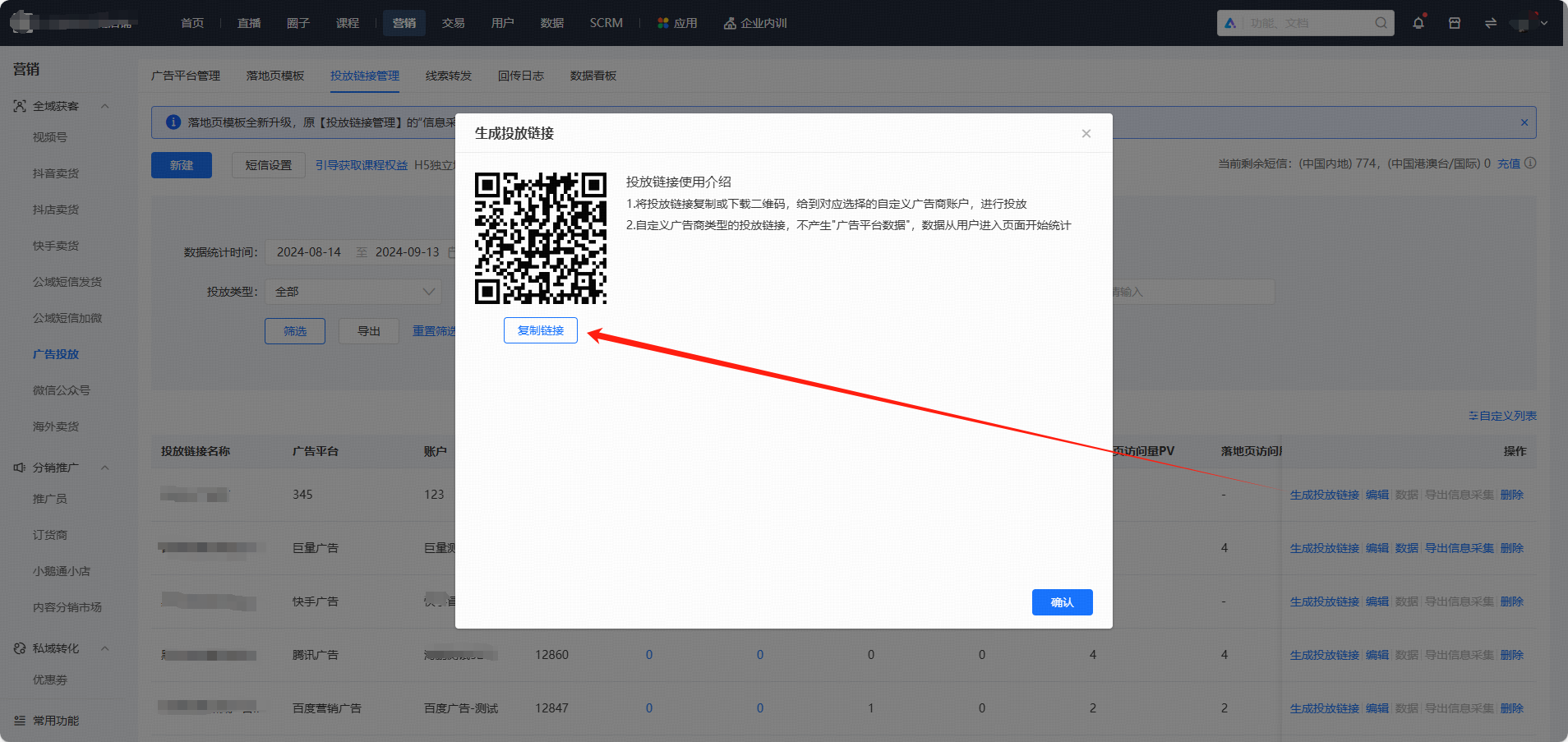Select the 投放链接管理 tab

pyautogui.click(x=365, y=76)
